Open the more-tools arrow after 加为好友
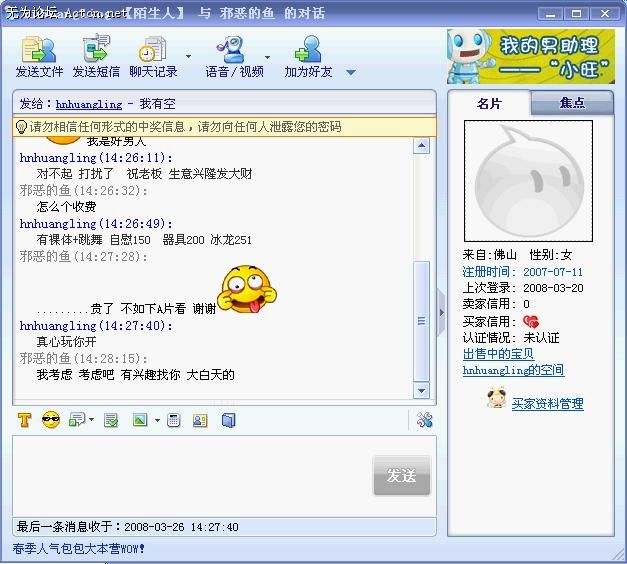 pyautogui.click(x=350, y=72)
